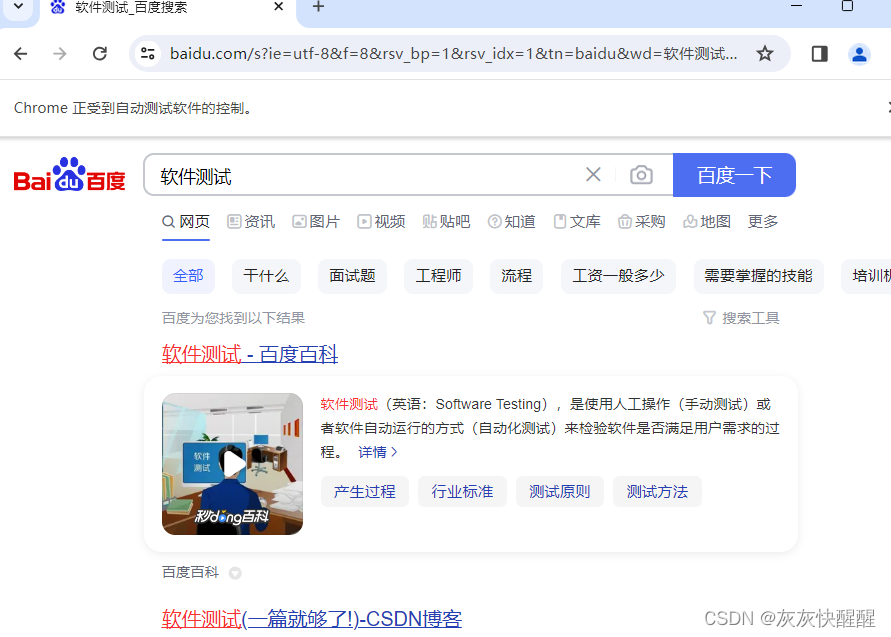Screen dimensions: 891x637
Task: Open 搜索工具 filter
Action: coord(741,318)
